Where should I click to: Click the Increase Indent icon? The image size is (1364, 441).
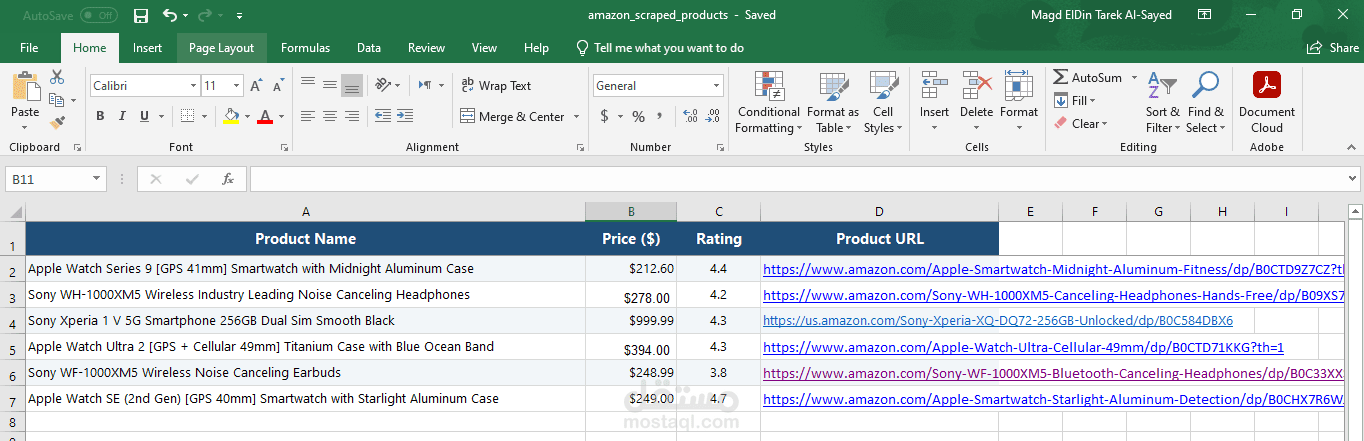click(x=405, y=117)
